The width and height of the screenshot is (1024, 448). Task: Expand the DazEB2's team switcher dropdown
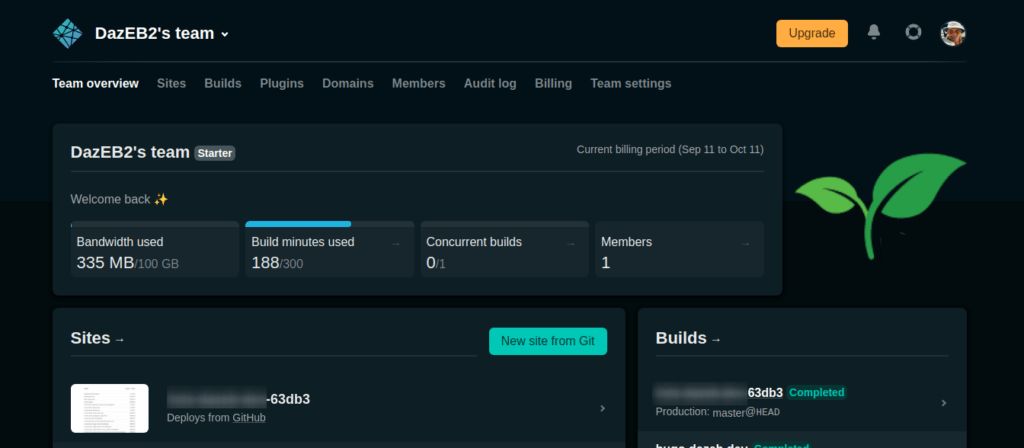point(162,33)
